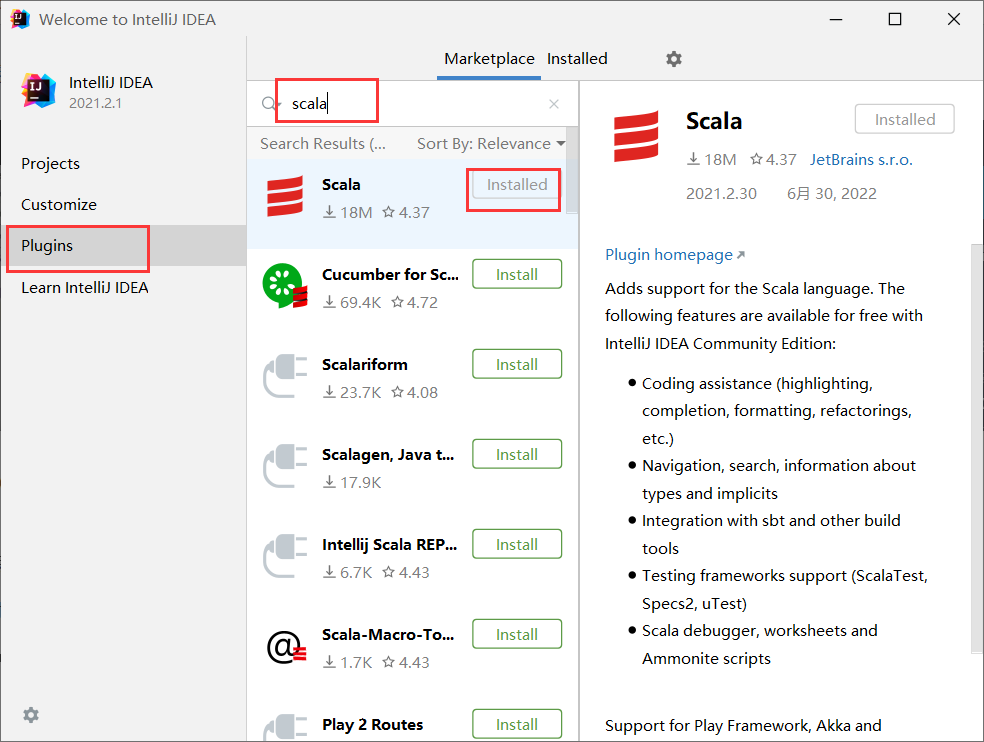Click the plugin results list scrollbar
Image resolution: width=984 pixels, height=742 pixels.
tap(571, 171)
